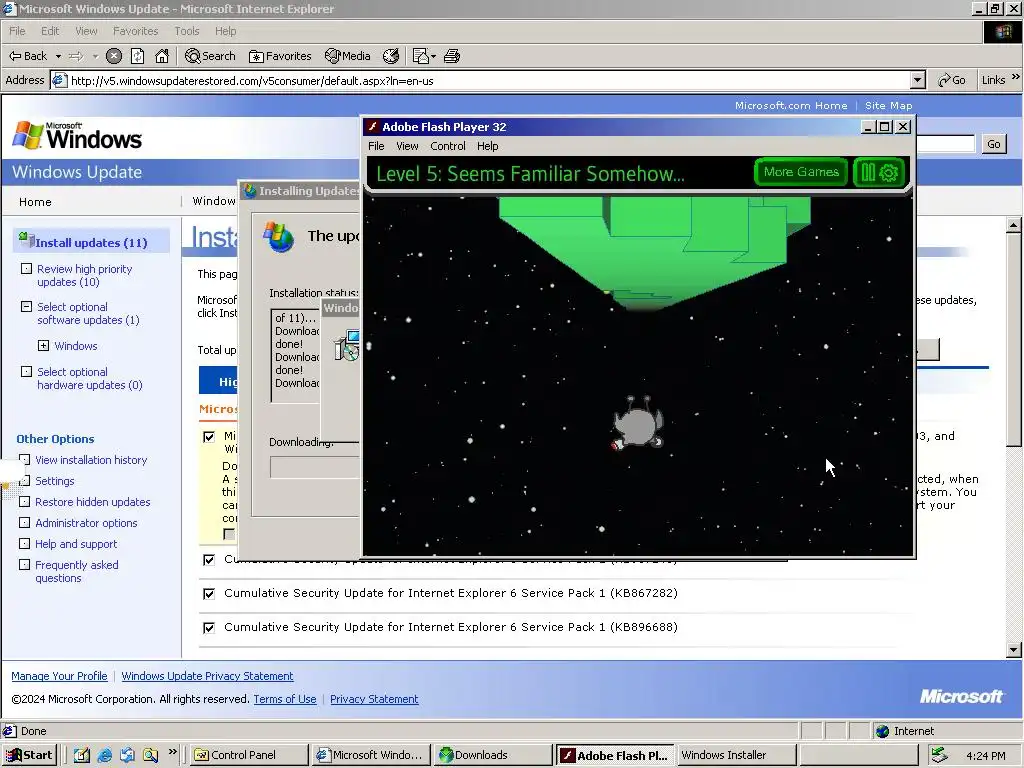Uncheck the KB896688 update checkbox

[x=209, y=628]
